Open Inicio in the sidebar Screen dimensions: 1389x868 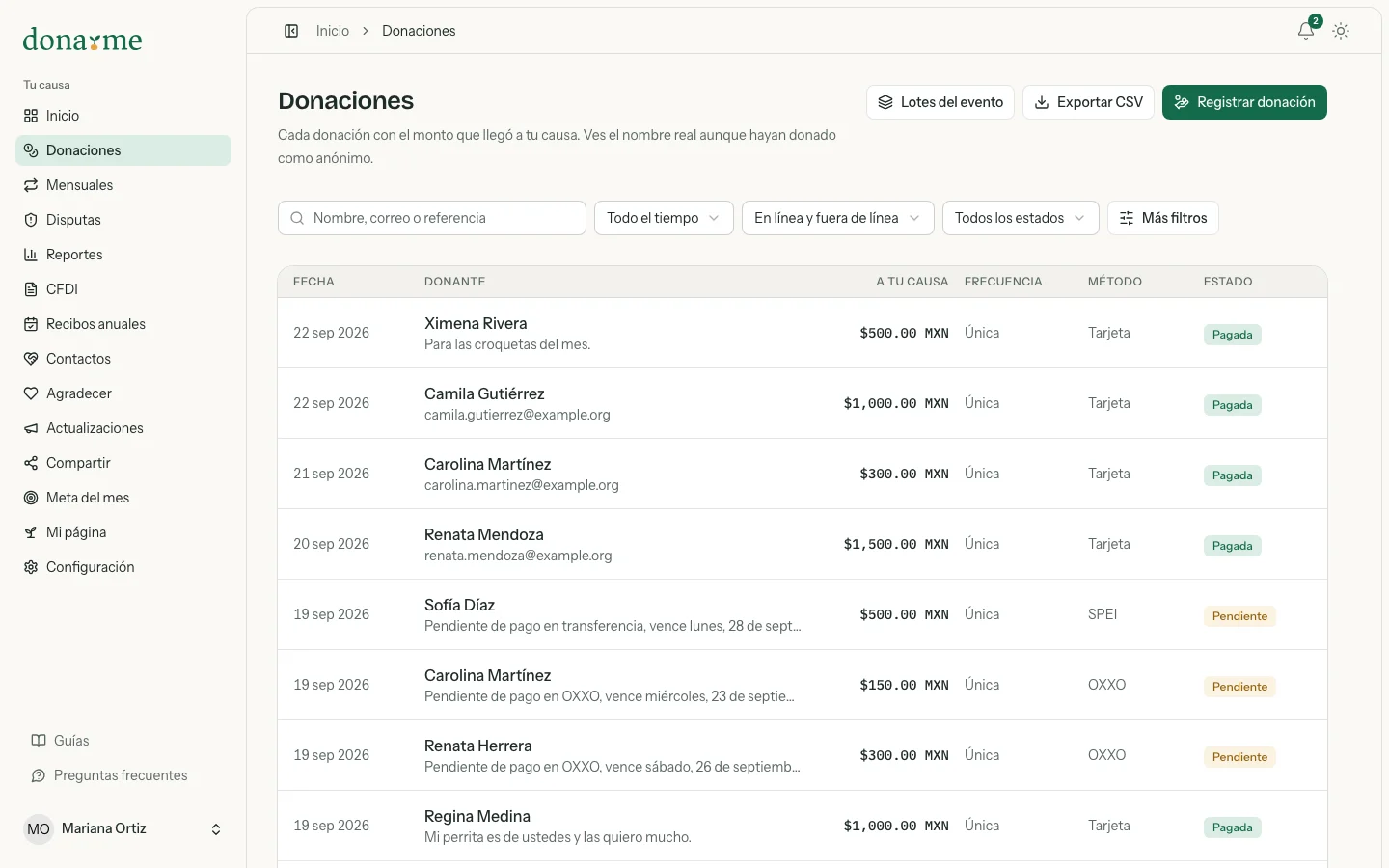point(123,116)
